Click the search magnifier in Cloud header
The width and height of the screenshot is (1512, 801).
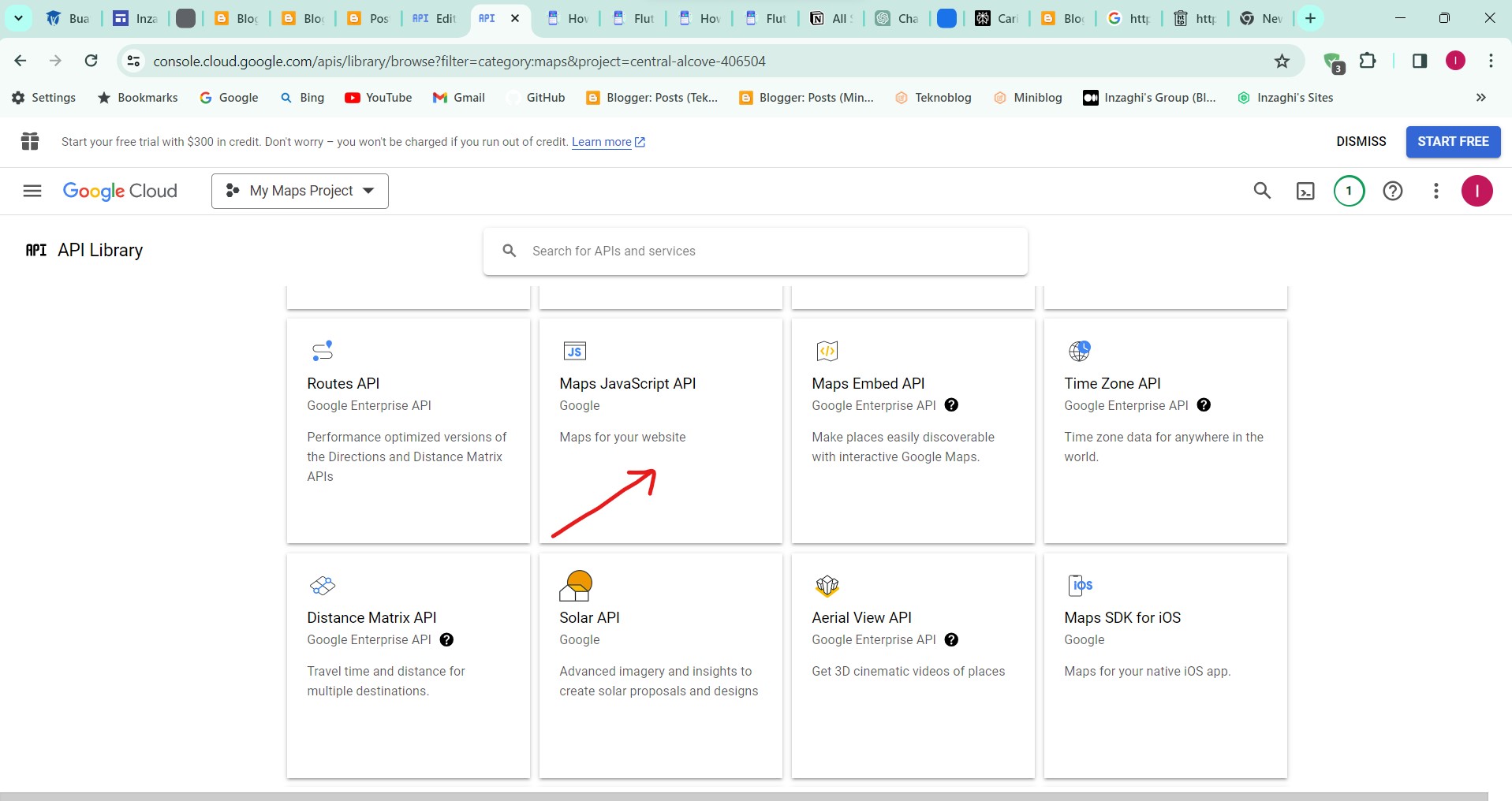point(1262,191)
